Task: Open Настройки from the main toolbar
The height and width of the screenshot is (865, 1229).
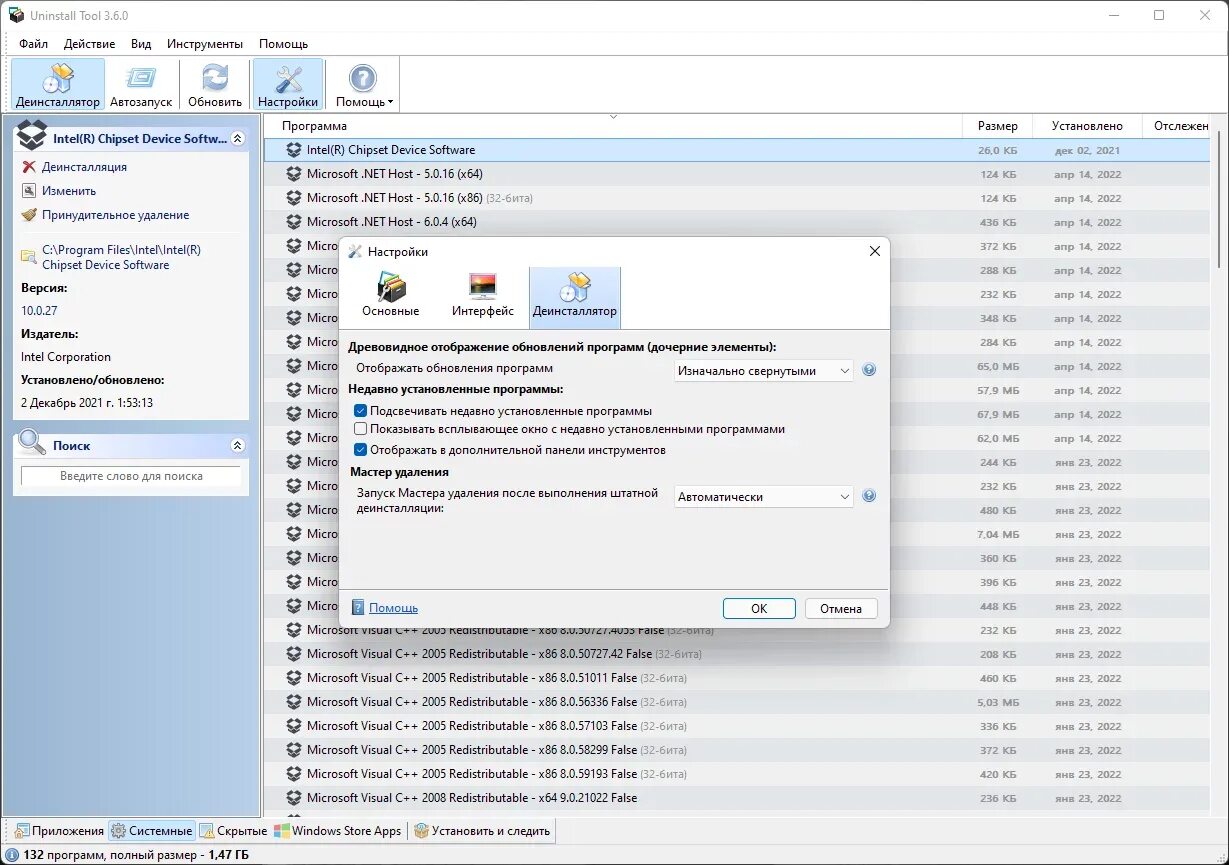Action: pos(288,84)
